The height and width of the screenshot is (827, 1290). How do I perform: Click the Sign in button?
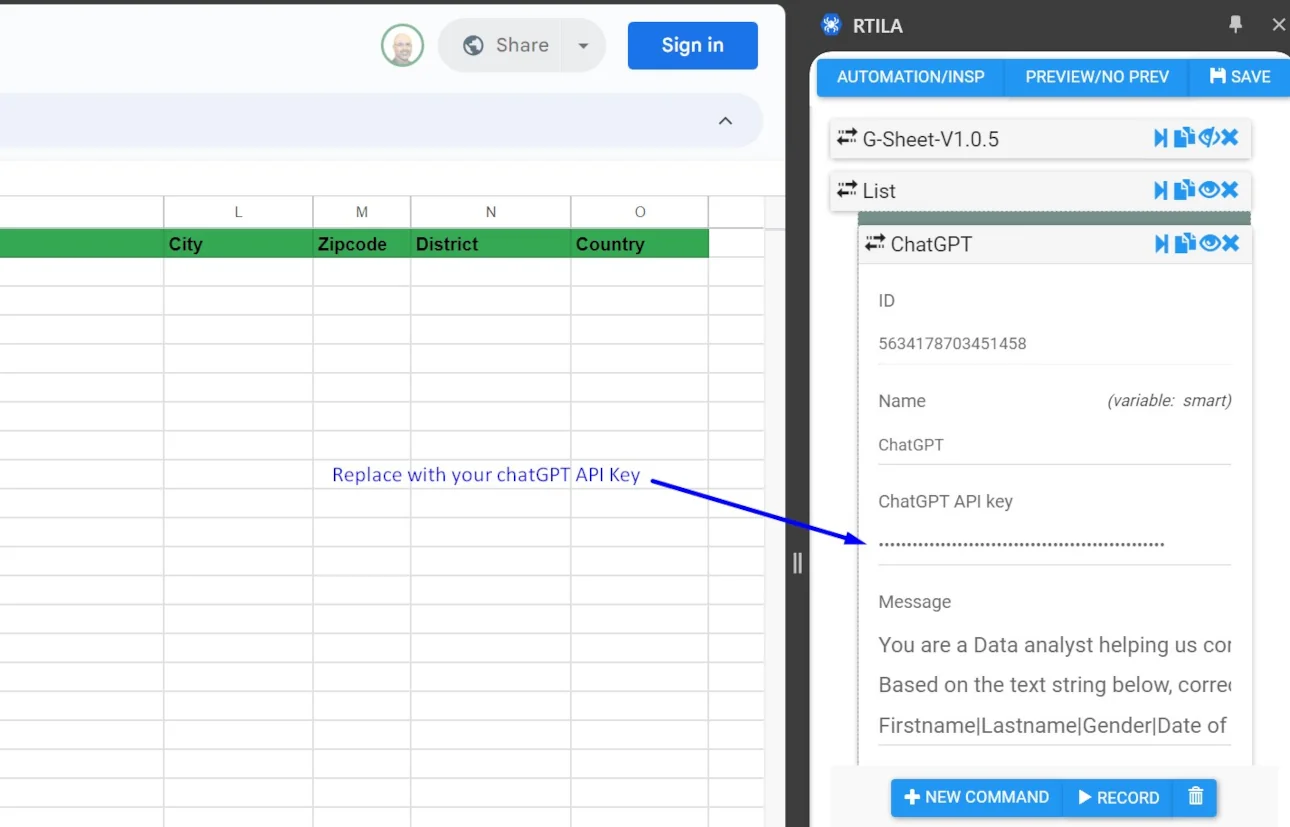click(692, 46)
